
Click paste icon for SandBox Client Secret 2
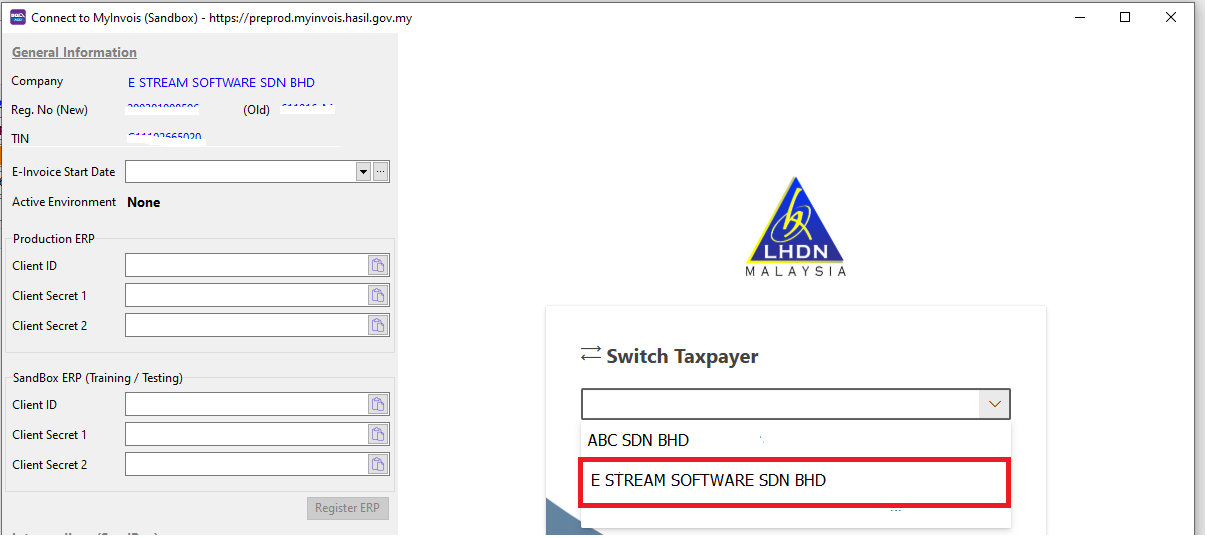[x=378, y=465]
